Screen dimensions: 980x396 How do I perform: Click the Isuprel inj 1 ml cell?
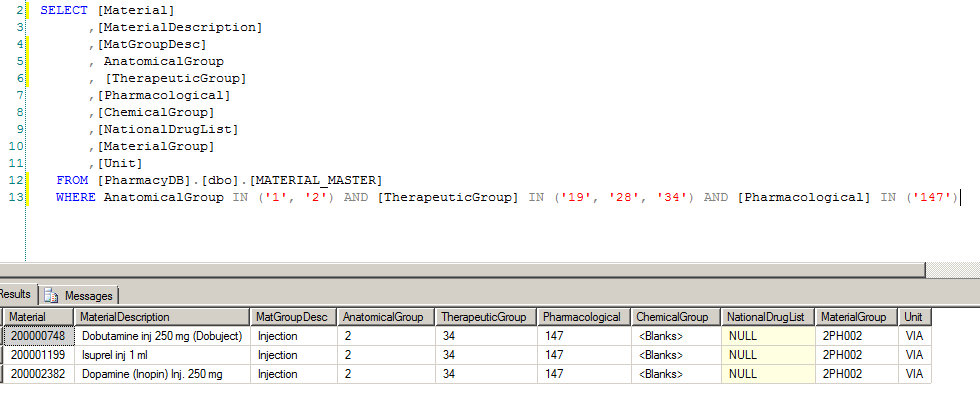pos(162,355)
